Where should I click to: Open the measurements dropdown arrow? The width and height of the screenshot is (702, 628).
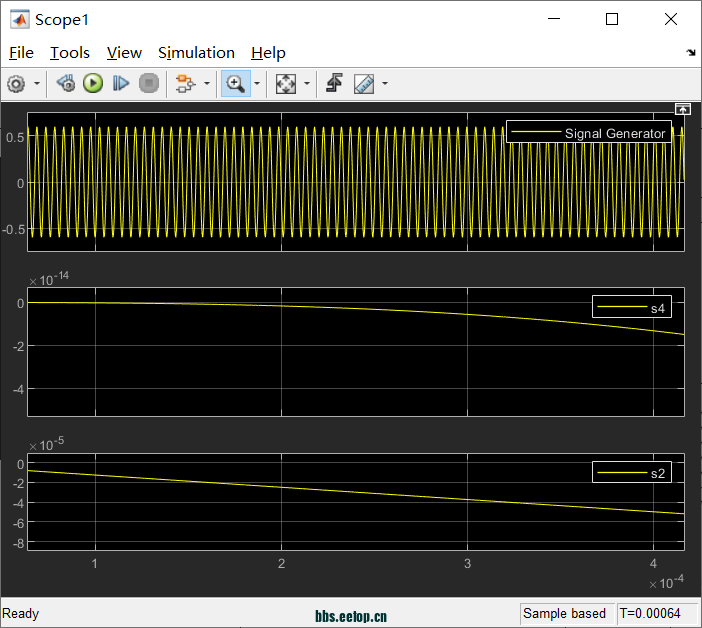(384, 84)
